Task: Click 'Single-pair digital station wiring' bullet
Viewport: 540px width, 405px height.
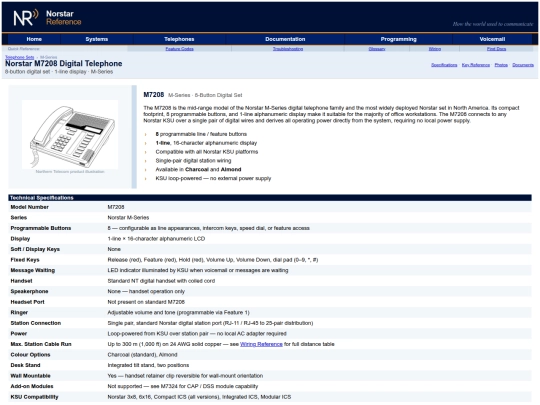Action: tap(193, 160)
